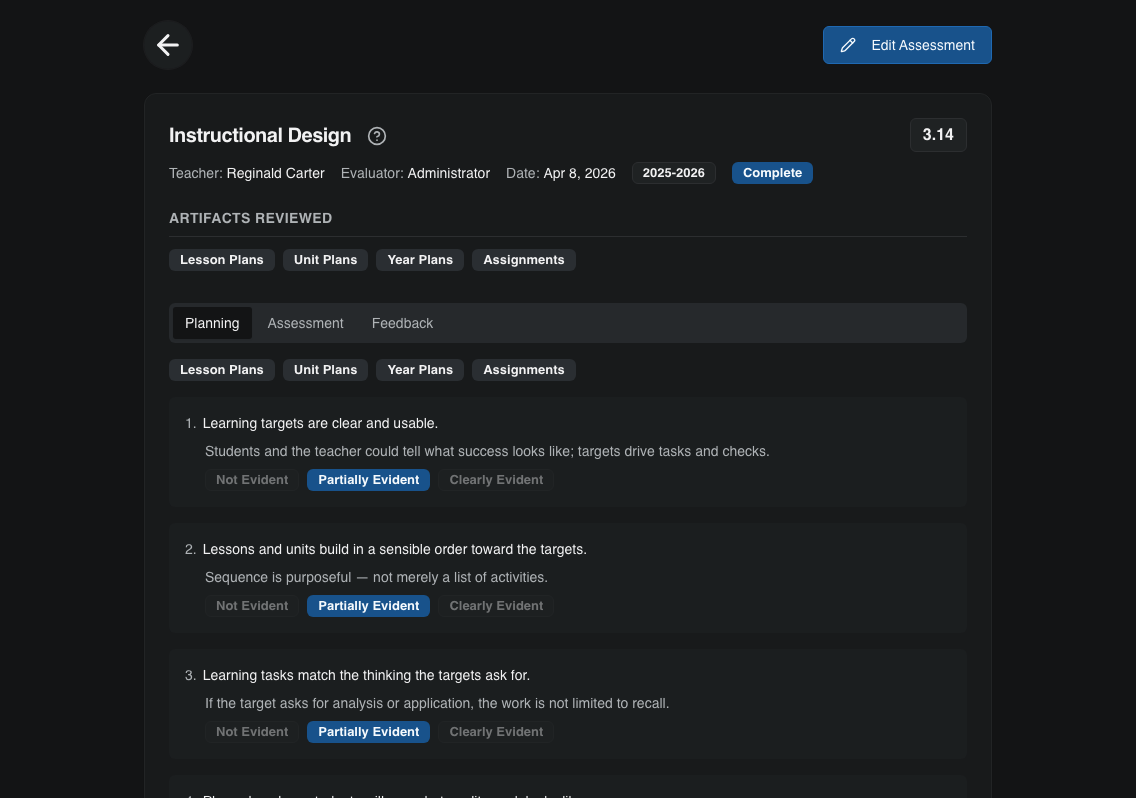Click the Assignments chip below the tabs
This screenshot has width=1136, height=798.
click(524, 370)
